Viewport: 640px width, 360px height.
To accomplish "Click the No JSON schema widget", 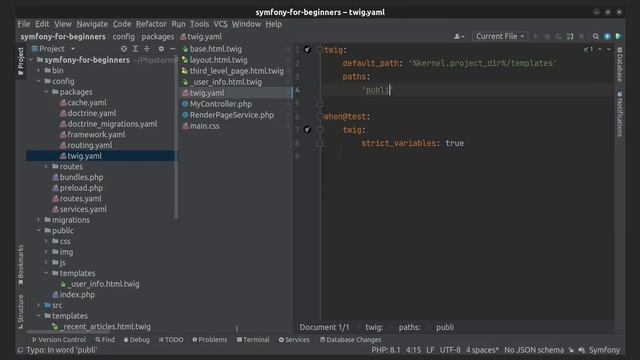I will click(533, 350).
